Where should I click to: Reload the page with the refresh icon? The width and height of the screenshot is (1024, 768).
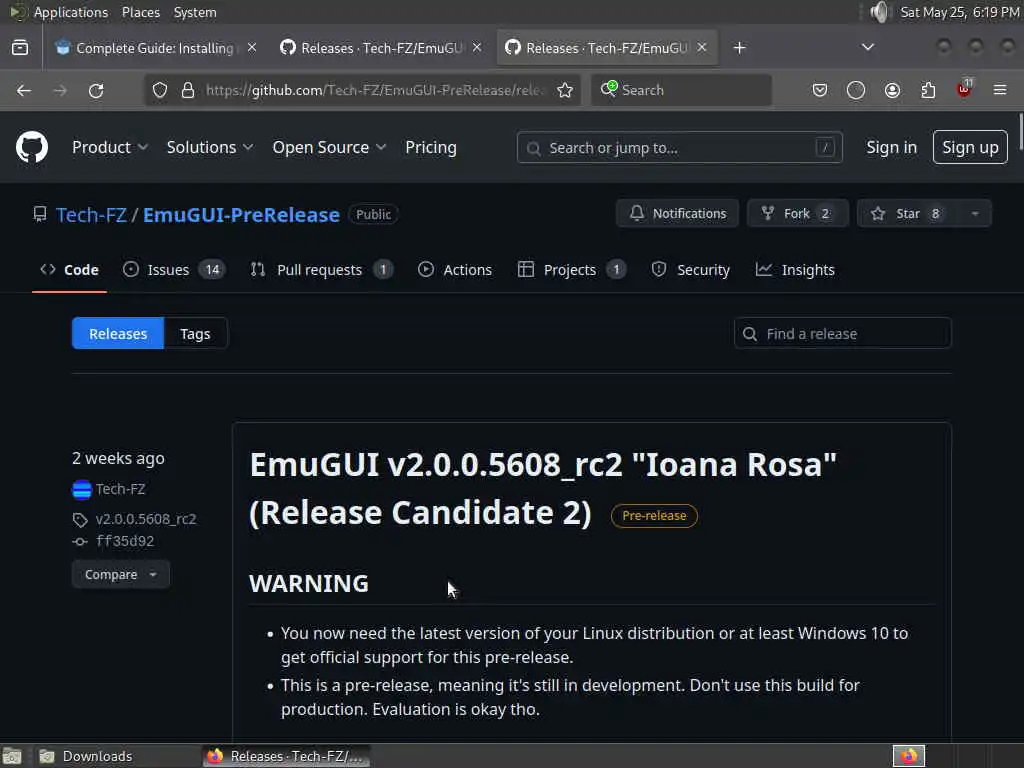(96, 90)
